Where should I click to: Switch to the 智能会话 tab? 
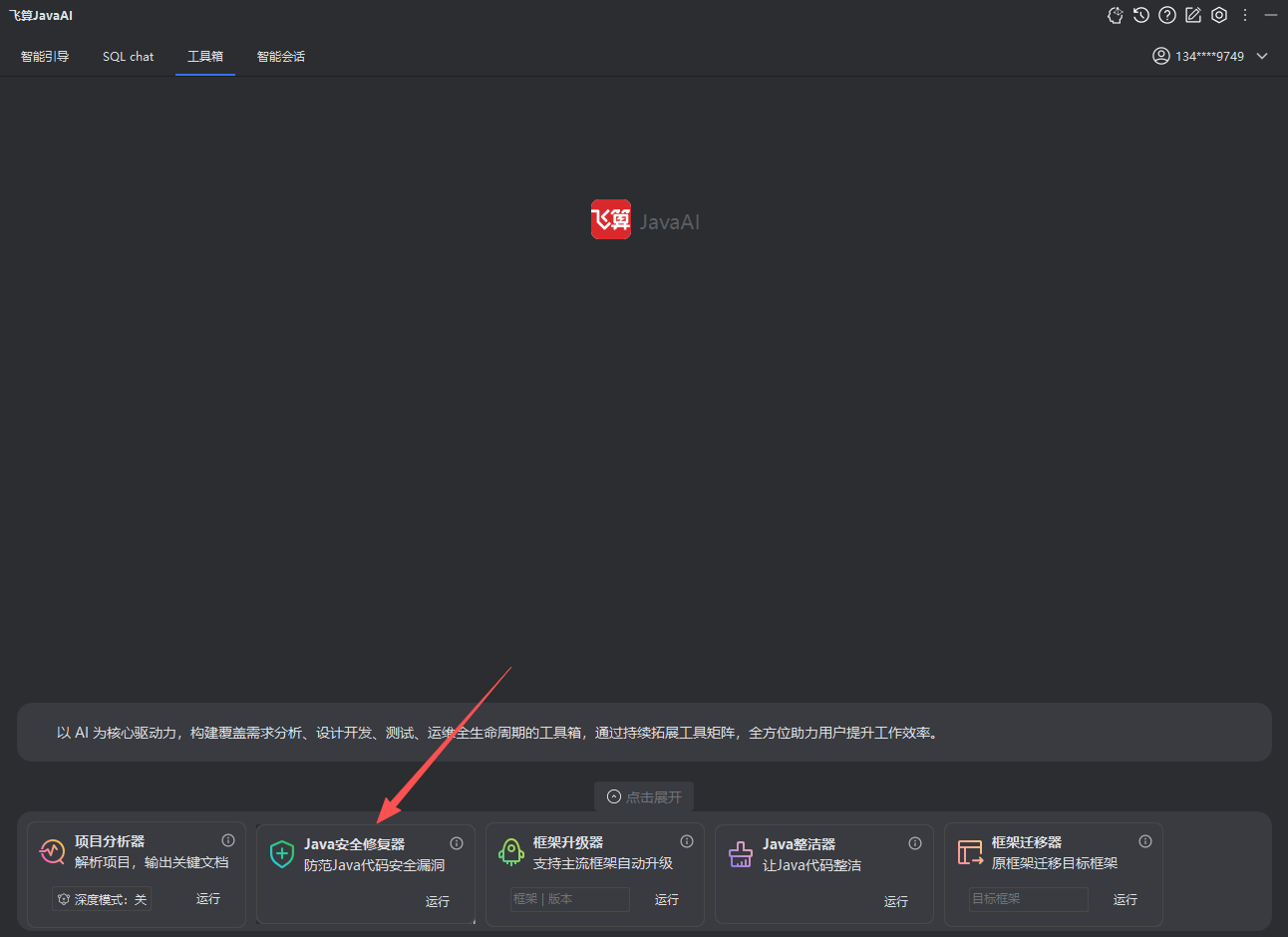(281, 57)
